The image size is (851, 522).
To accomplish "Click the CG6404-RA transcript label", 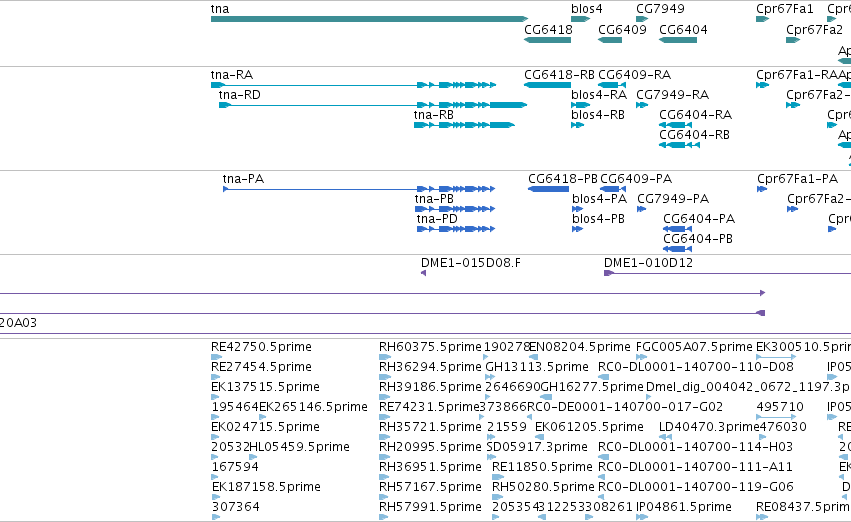I will 695,114.
